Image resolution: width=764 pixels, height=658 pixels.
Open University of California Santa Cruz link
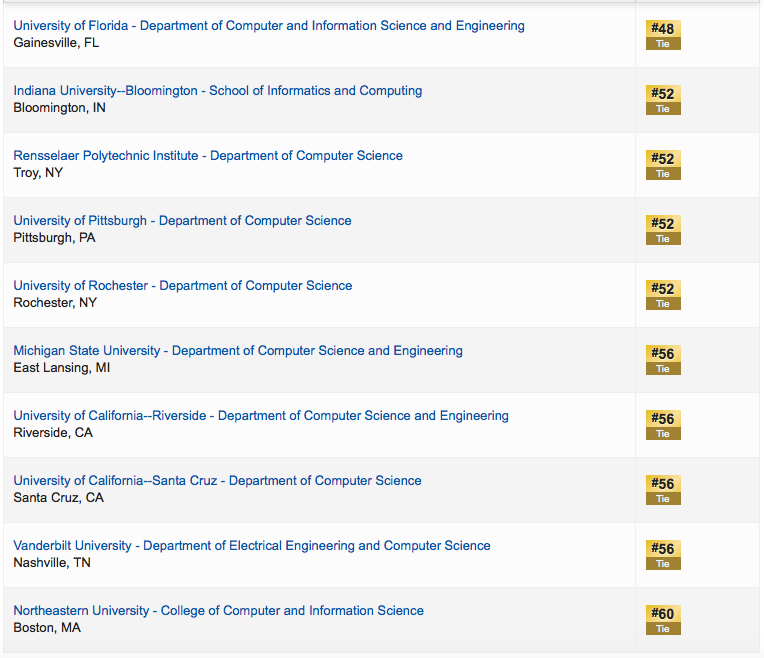tap(217, 481)
